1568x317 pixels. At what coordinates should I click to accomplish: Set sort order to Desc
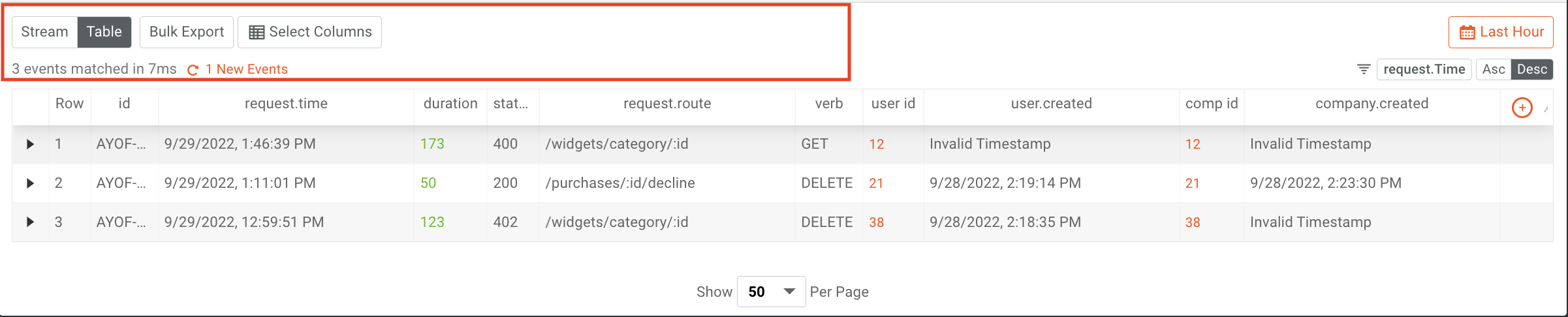1531,69
